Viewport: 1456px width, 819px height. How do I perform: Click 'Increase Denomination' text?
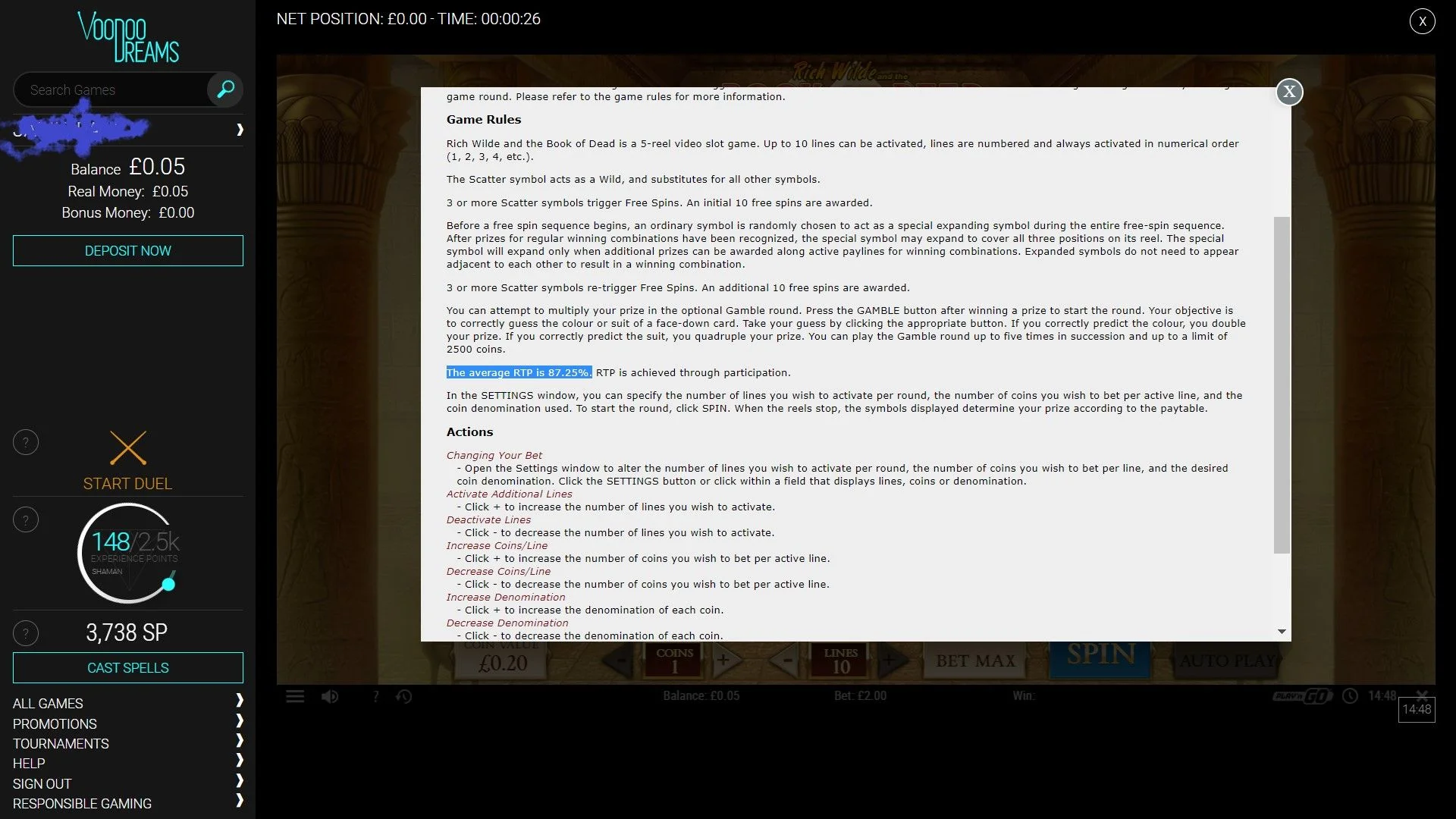[506, 598]
